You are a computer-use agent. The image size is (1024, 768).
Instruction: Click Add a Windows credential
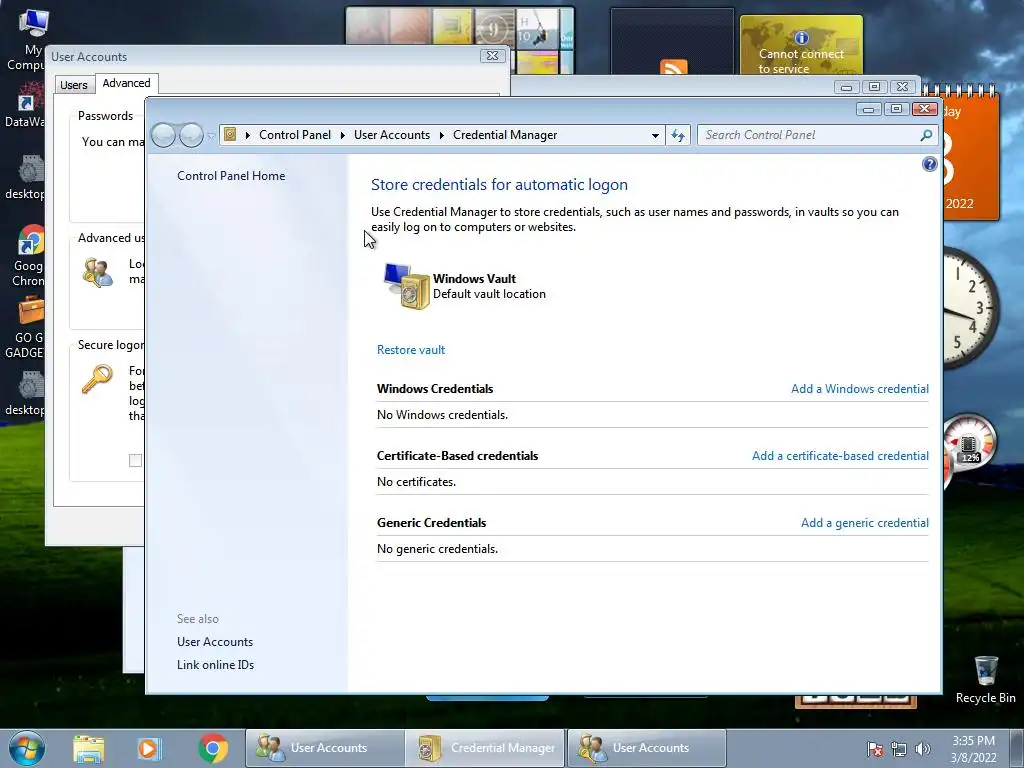point(859,389)
